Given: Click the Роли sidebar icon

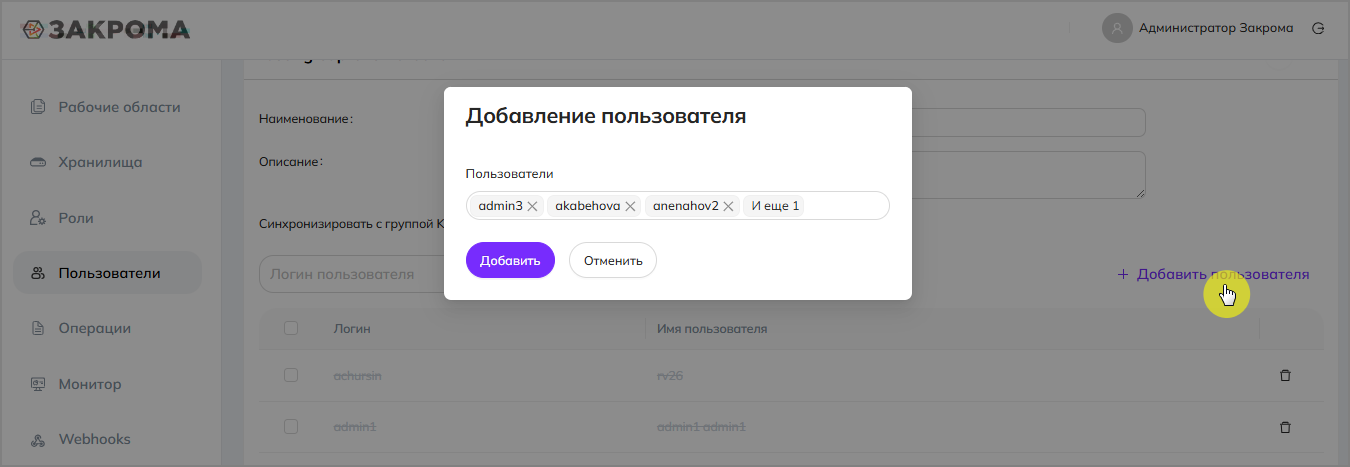Looking at the screenshot, I should coord(38,217).
